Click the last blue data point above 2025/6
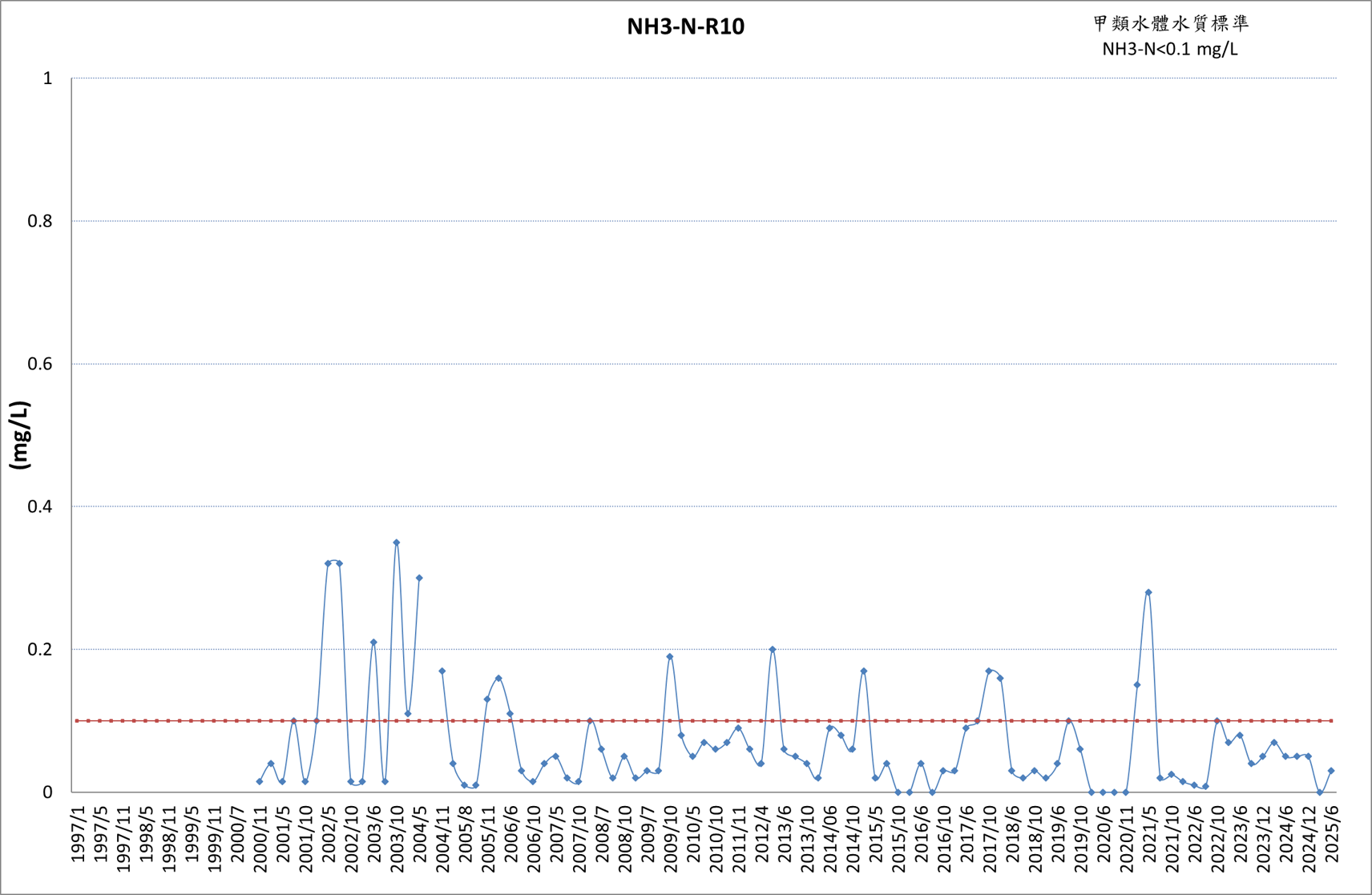 click(x=1331, y=771)
